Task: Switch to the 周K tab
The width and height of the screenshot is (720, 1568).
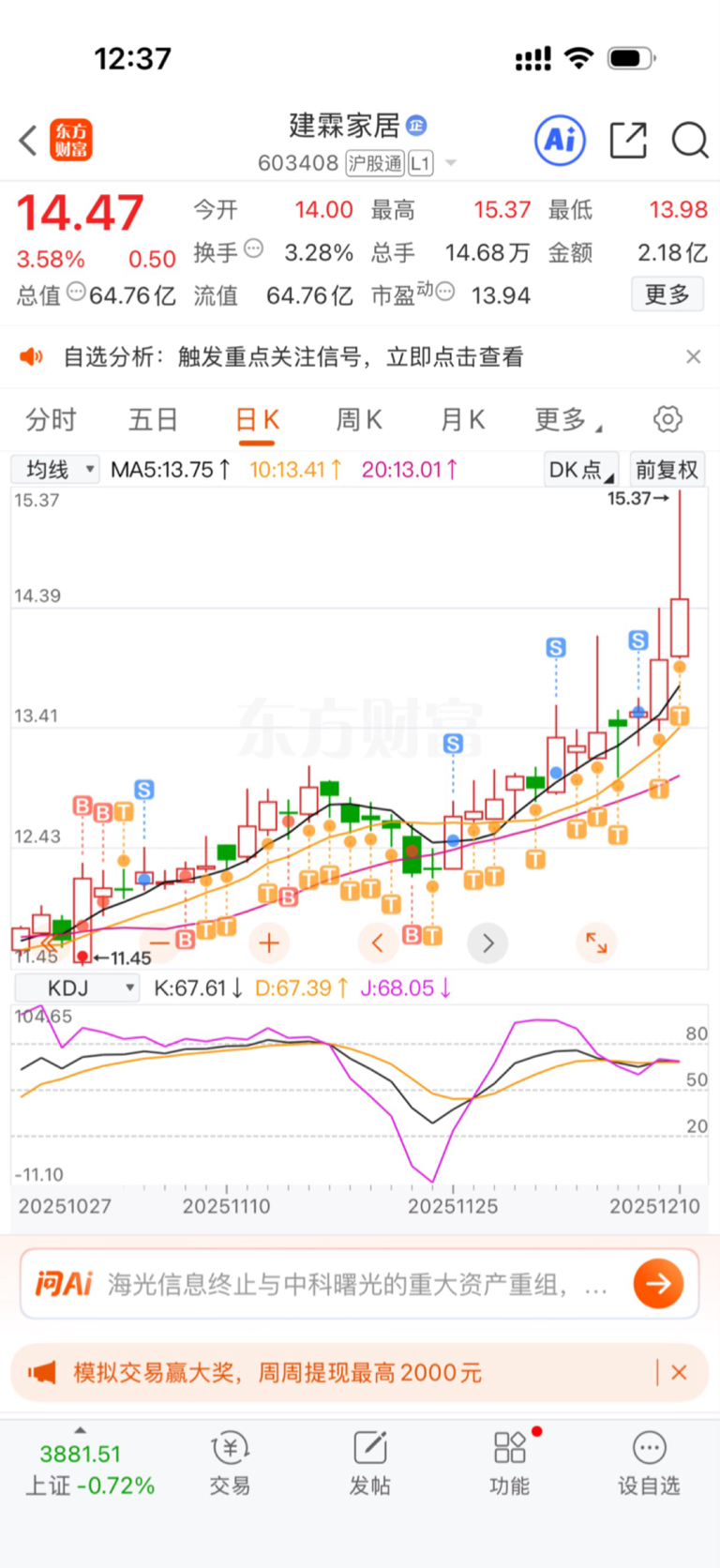Action: pyautogui.click(x=359, y=419)
